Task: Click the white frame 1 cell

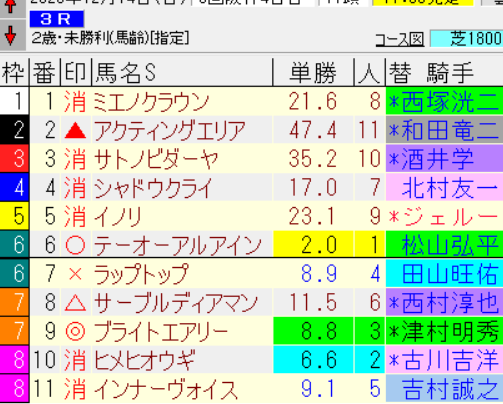Action: click(x=14, y=101)
